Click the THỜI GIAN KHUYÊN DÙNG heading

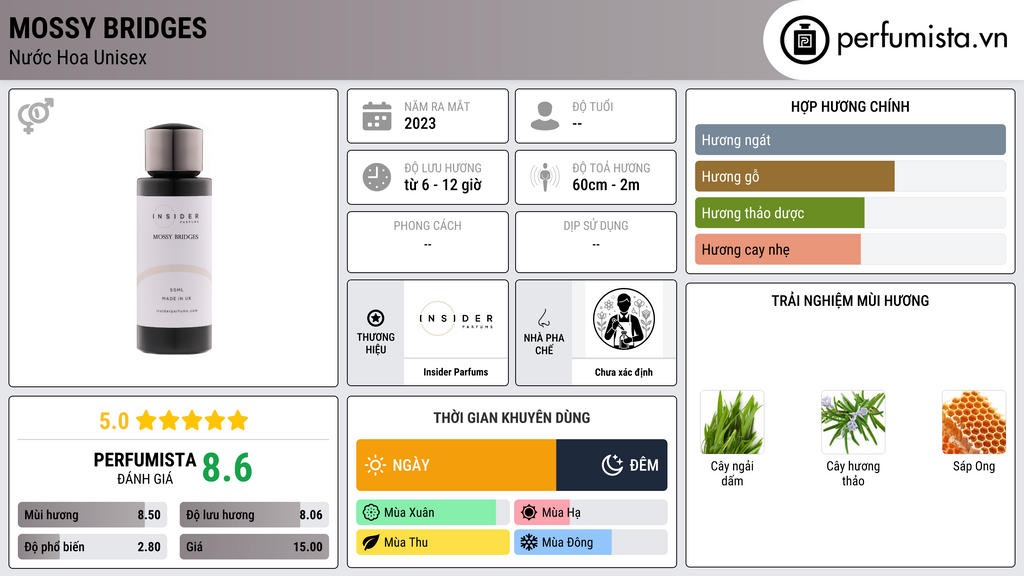point(512,418)
